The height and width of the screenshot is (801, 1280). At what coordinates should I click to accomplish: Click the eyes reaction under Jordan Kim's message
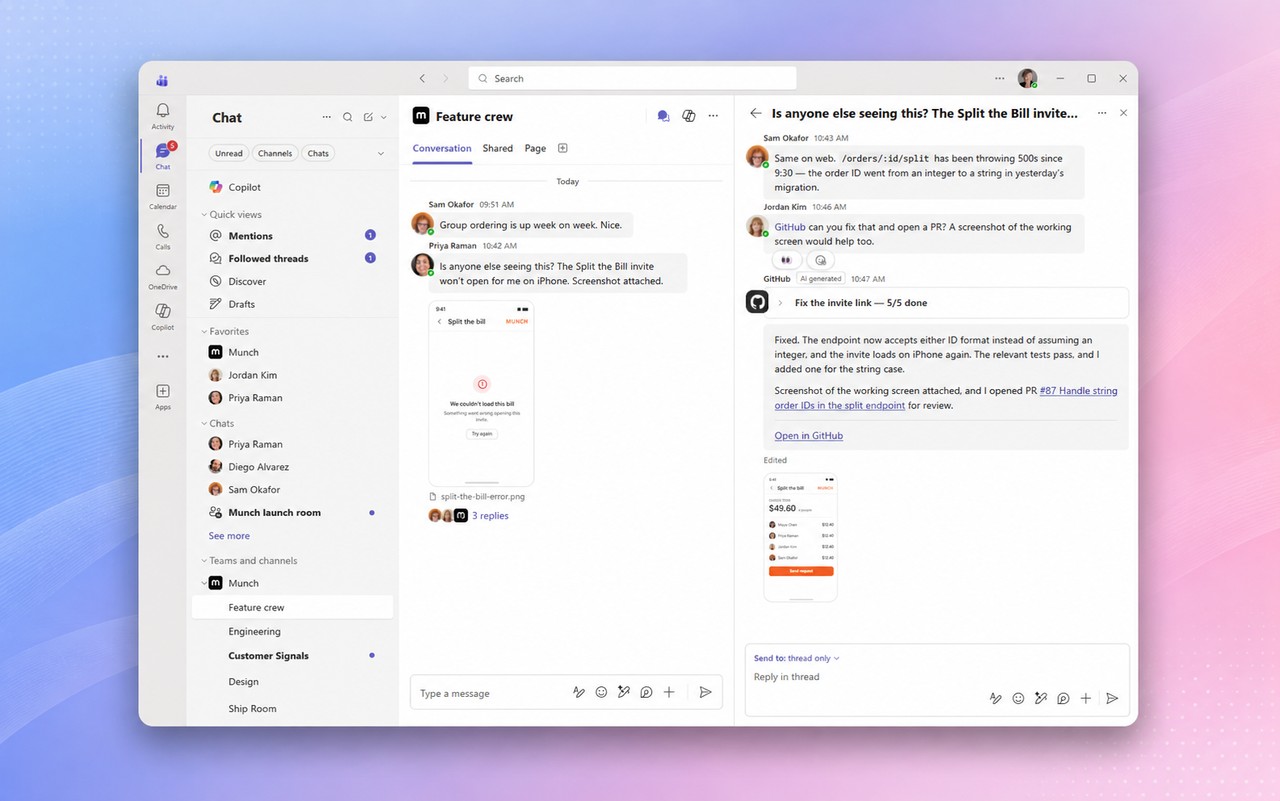pos(787,260)
